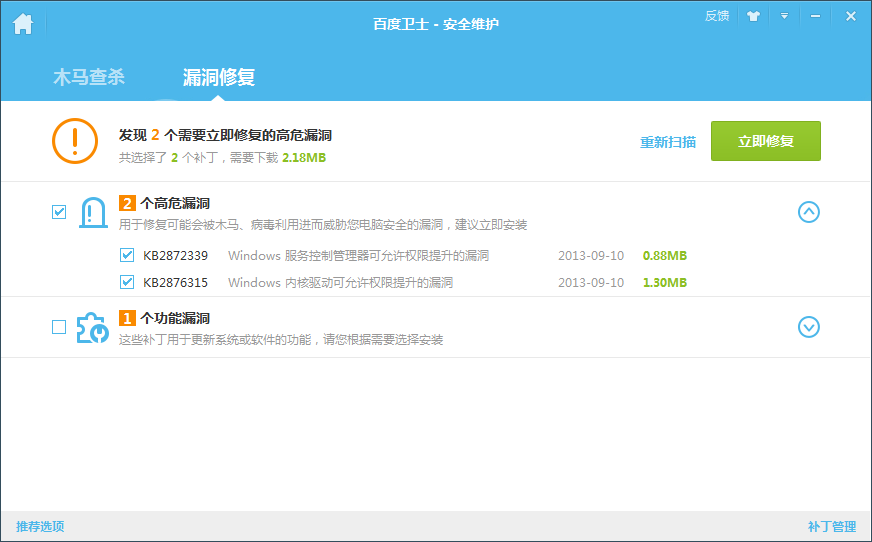This screenshot has height=542, width=872.
Task: Minimize the 百度卫士 window
Action: pyautogui.click(x=815, y=16)
